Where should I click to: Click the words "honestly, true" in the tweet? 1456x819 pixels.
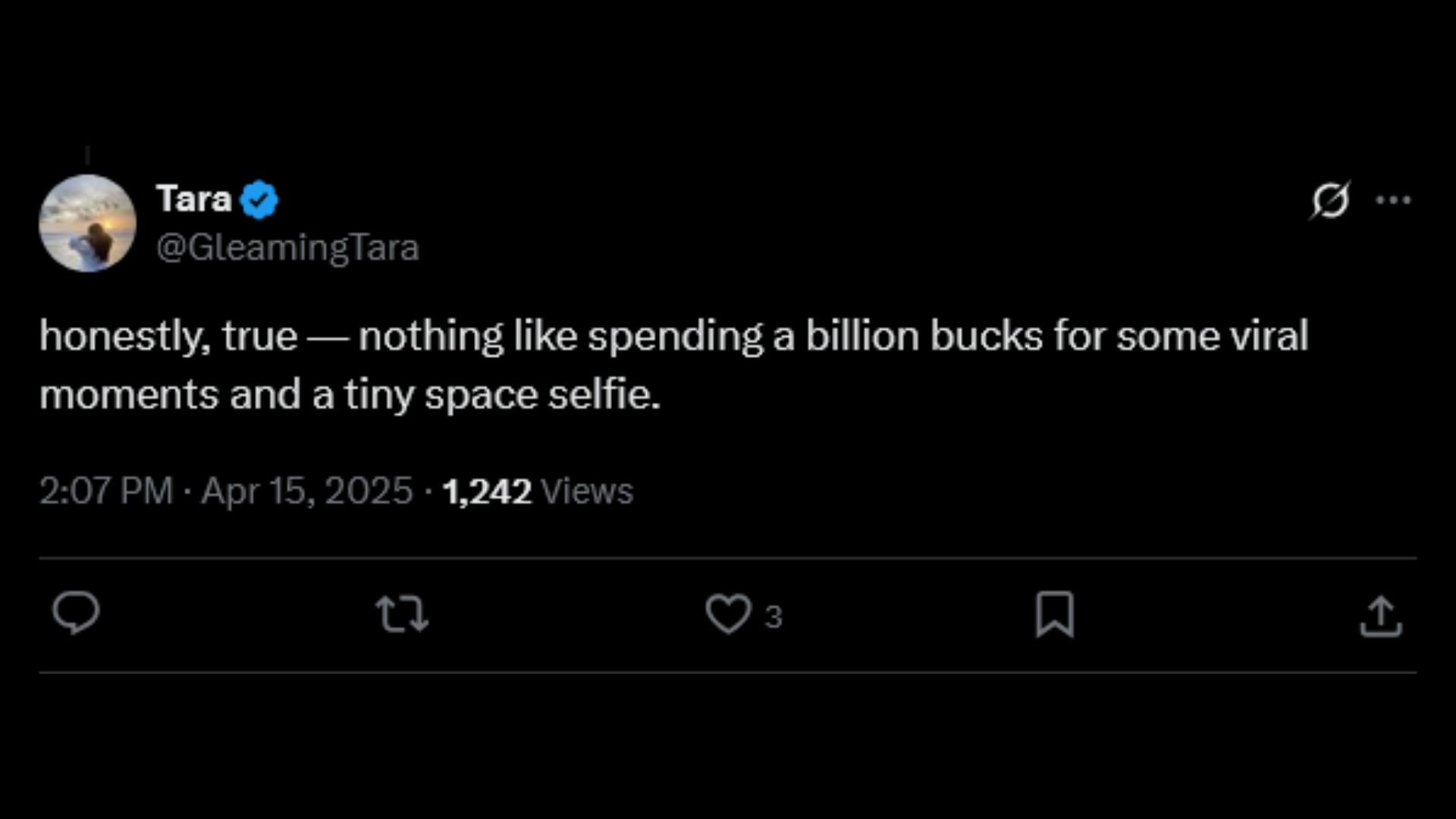click(x=168, y=336)
